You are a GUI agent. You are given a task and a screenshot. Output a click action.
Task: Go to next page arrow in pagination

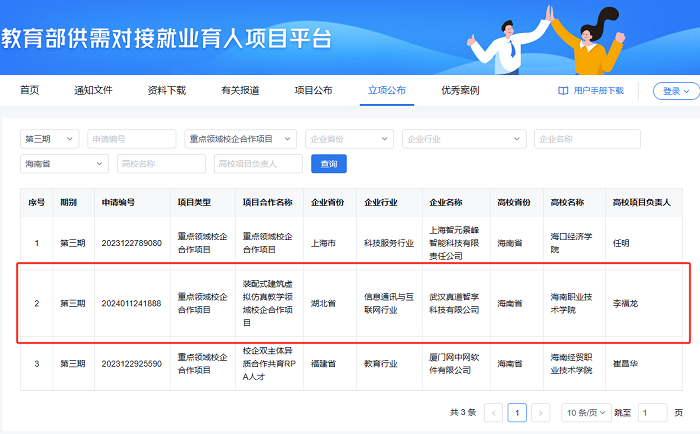click(541, 412)
